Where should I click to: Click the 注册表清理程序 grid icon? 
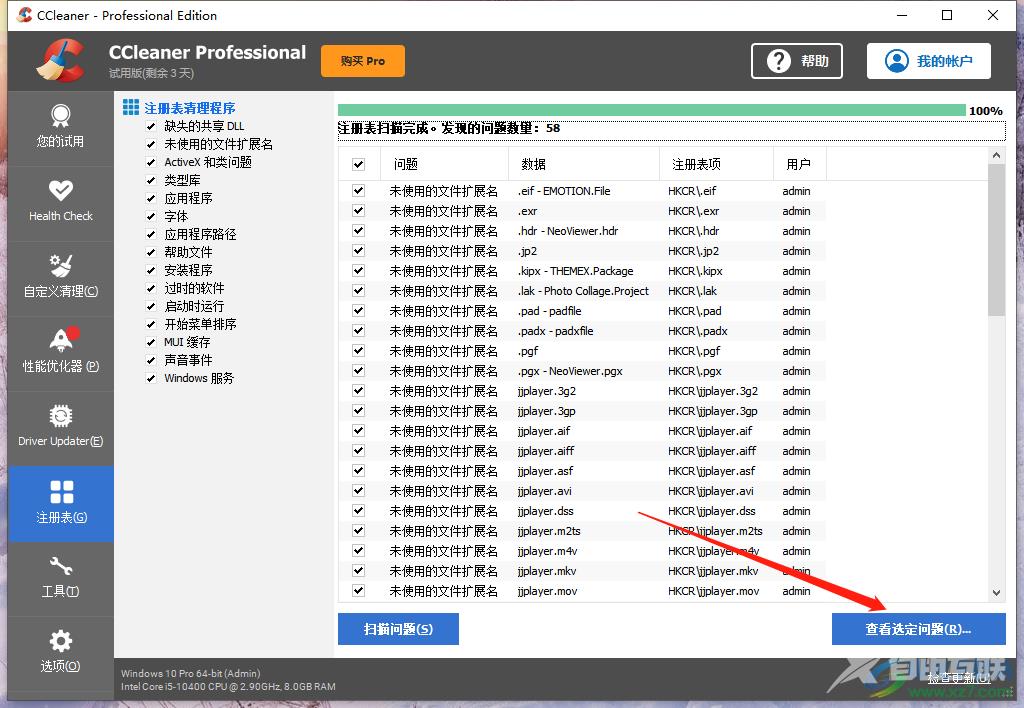click(x=131, y=107)
